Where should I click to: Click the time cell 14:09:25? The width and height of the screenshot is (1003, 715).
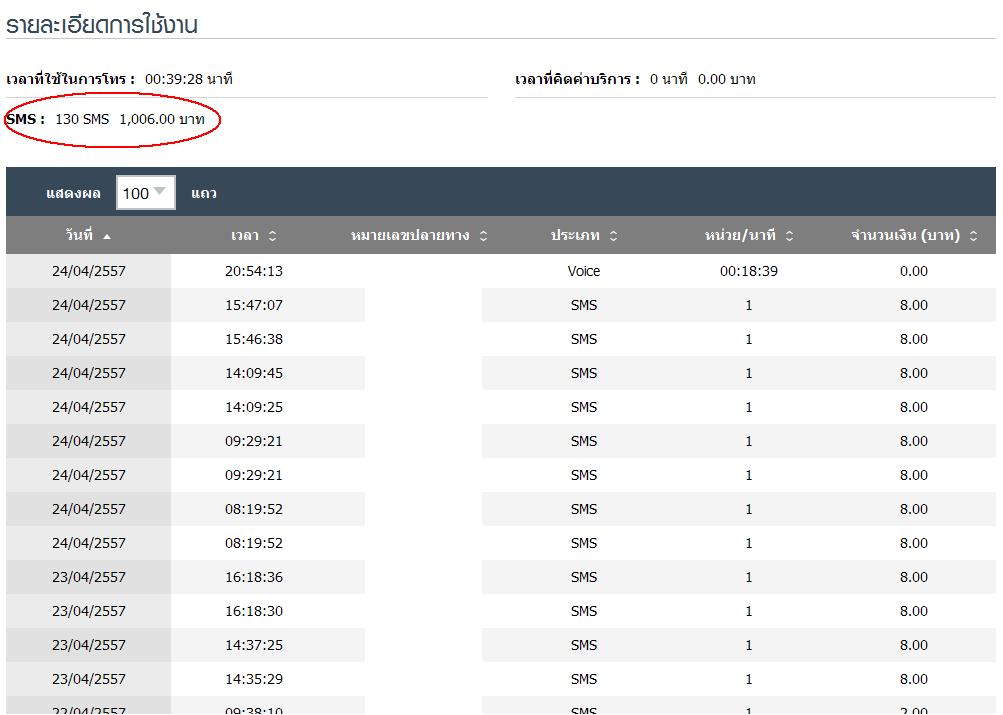[253, 407]
